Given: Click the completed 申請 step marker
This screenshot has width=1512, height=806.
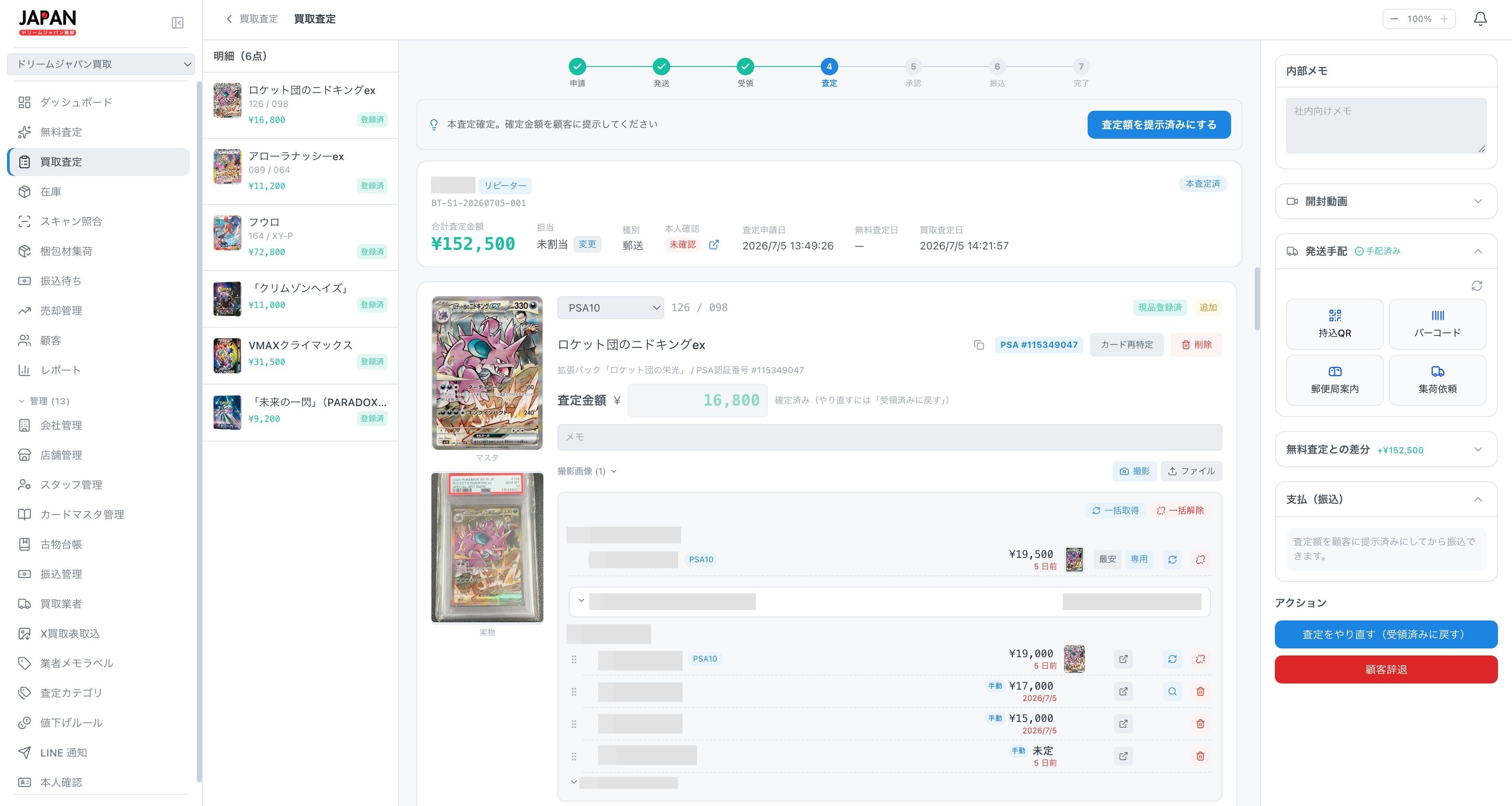Looking at the screenshot, I should 577,67.
